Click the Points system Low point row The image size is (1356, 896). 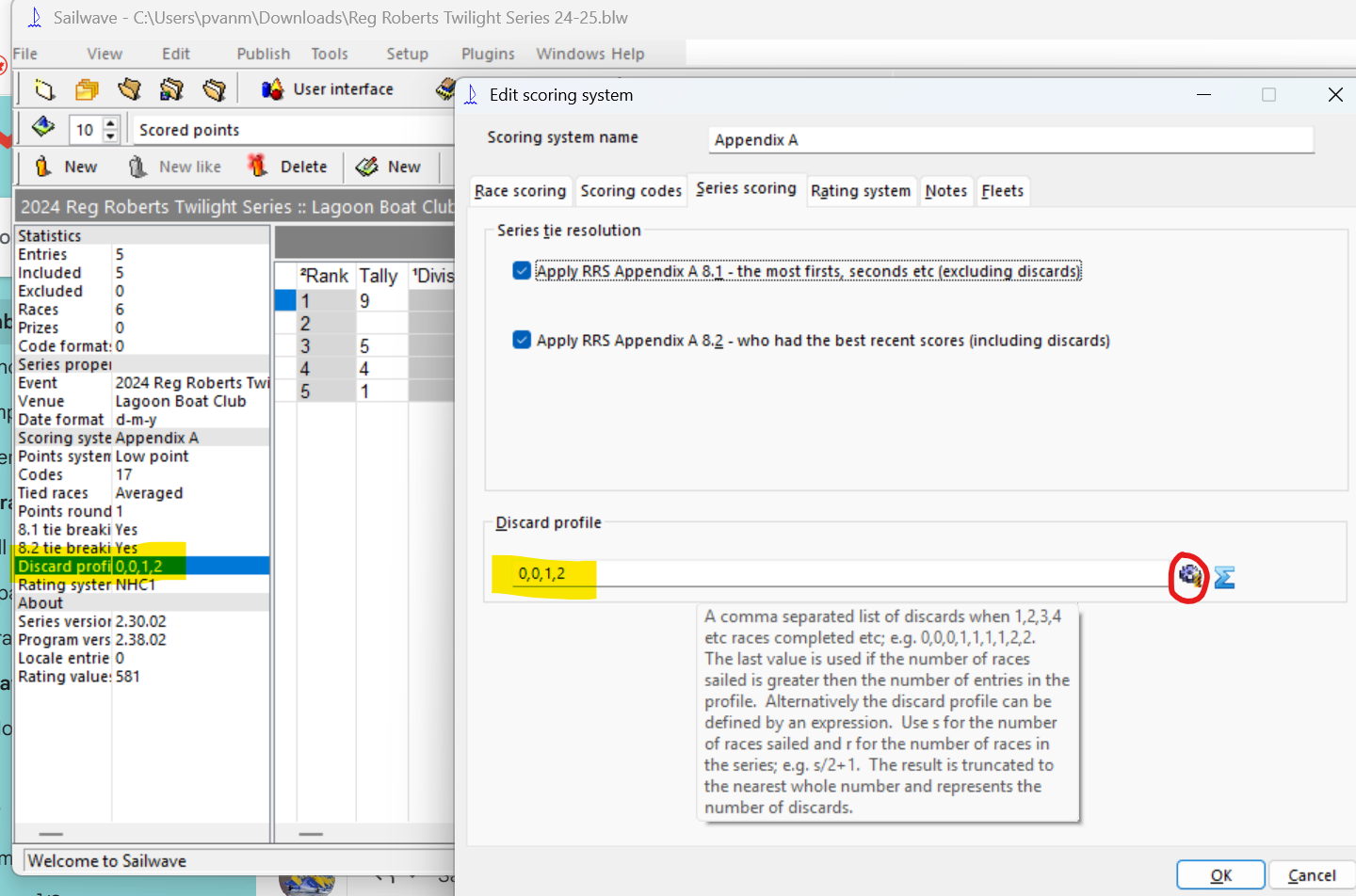point(142,456)
